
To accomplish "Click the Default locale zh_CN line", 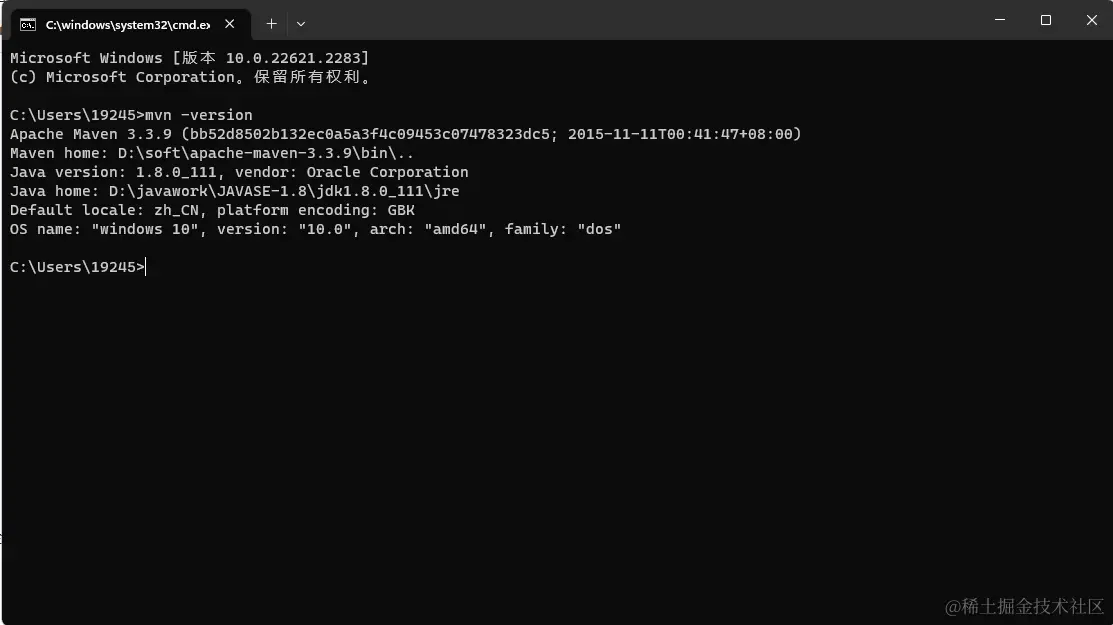I will 212,210.
